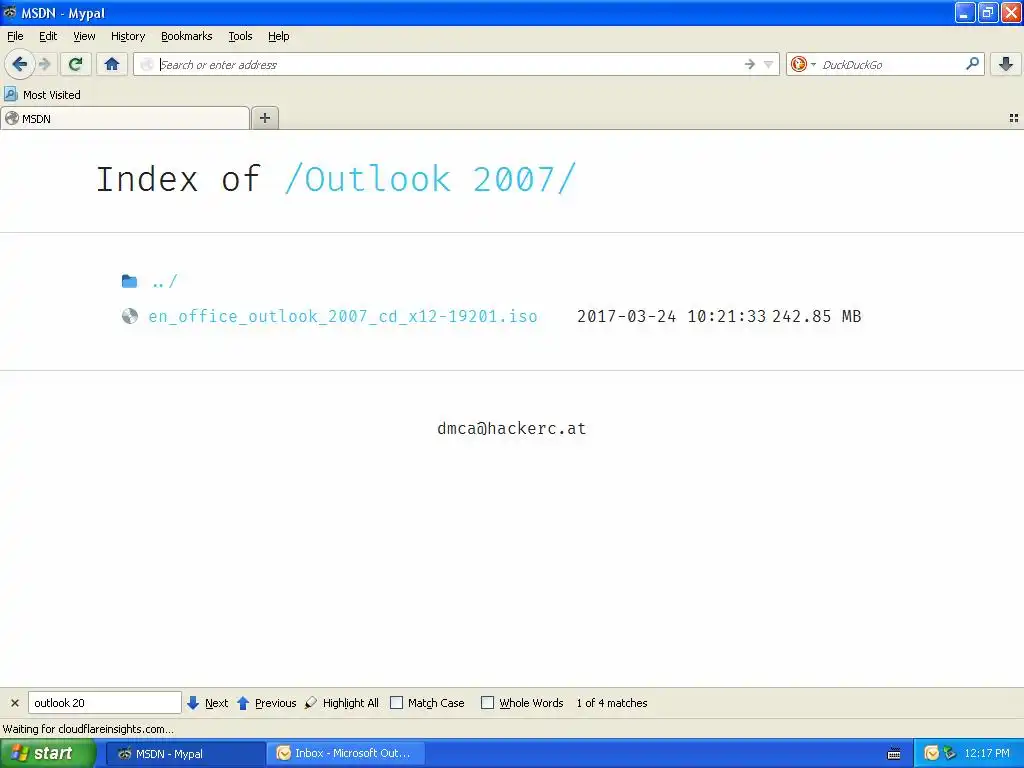Switch to Inbox - Microsoft Outlook taskbar button
Viewport: 1024px width, 768px height.
346,754
